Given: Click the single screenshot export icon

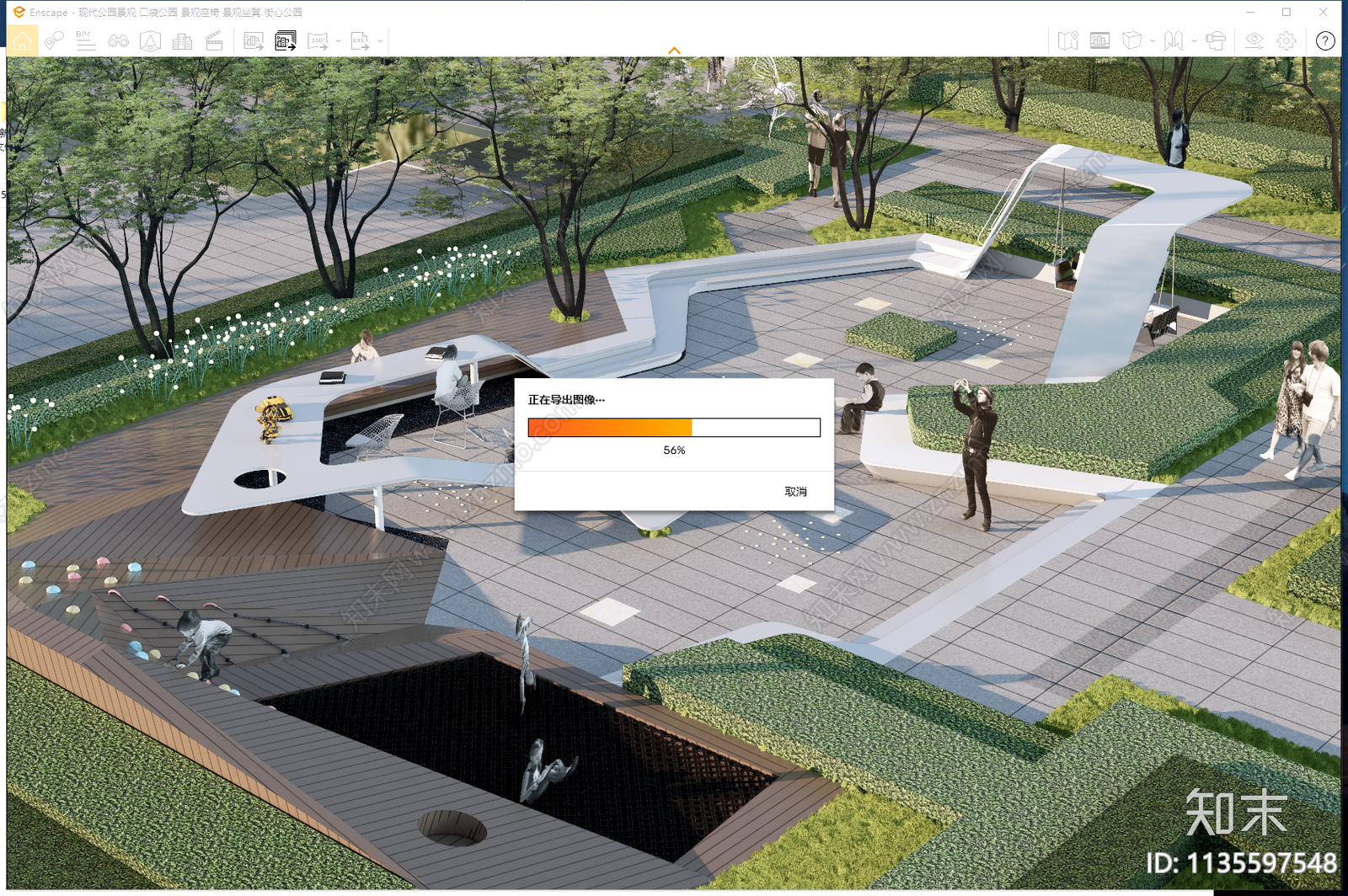Looking at the screenshot, I should [253, 40].
